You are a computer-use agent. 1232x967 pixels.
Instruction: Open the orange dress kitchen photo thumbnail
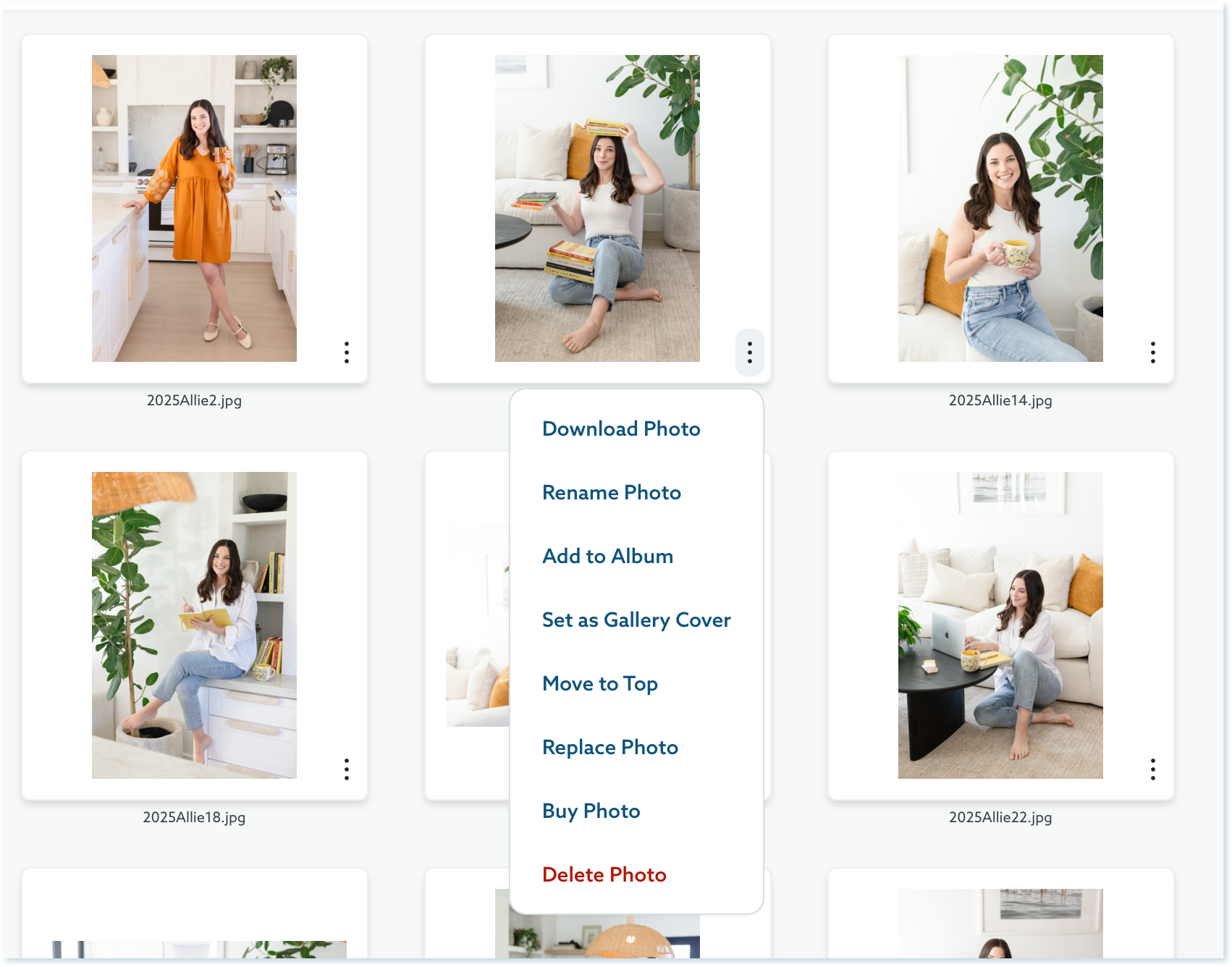coord(194,208)
